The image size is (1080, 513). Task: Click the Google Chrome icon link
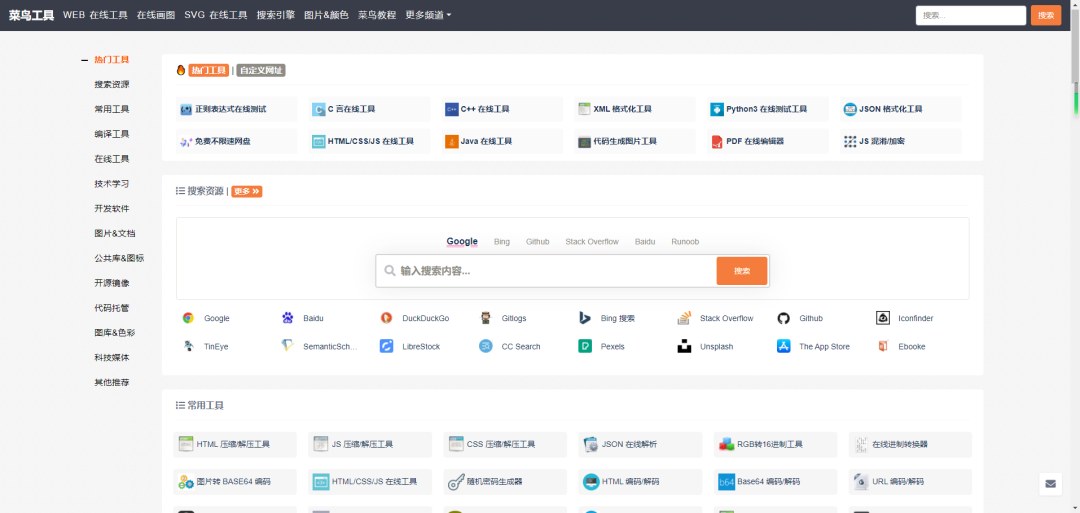[x=188, y=318]
